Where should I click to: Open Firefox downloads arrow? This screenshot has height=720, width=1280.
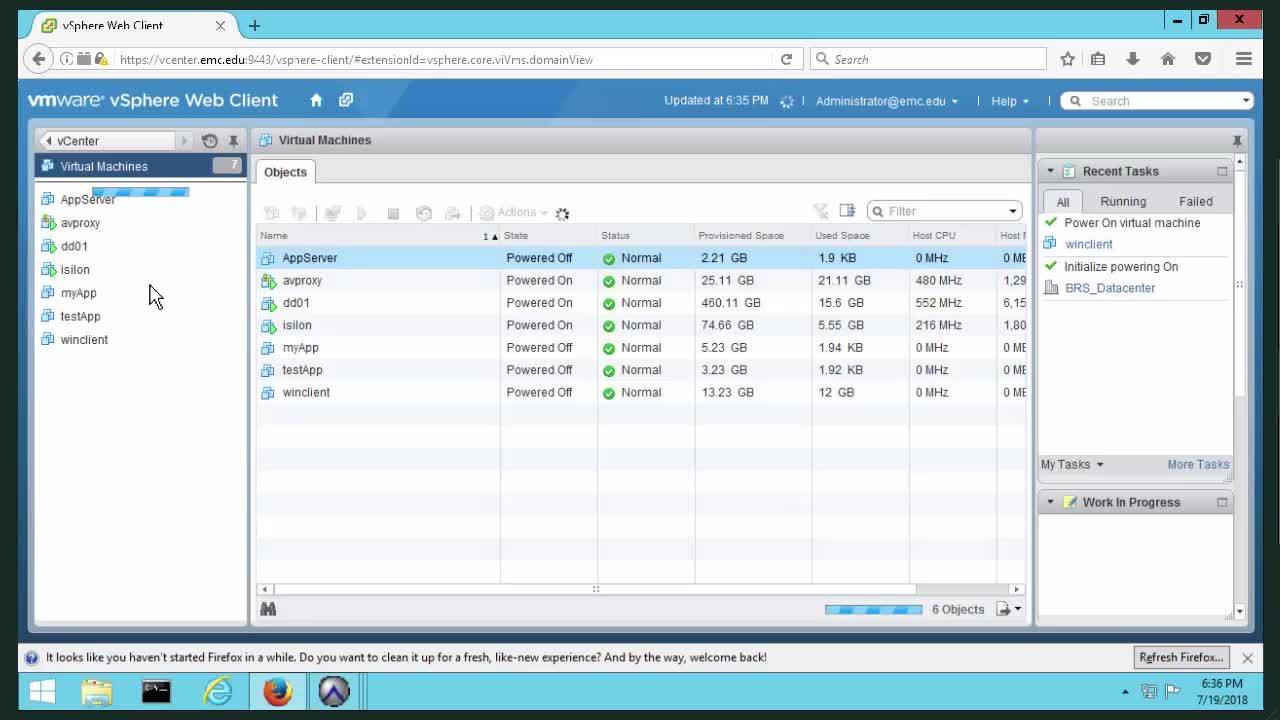point(1132,59)
